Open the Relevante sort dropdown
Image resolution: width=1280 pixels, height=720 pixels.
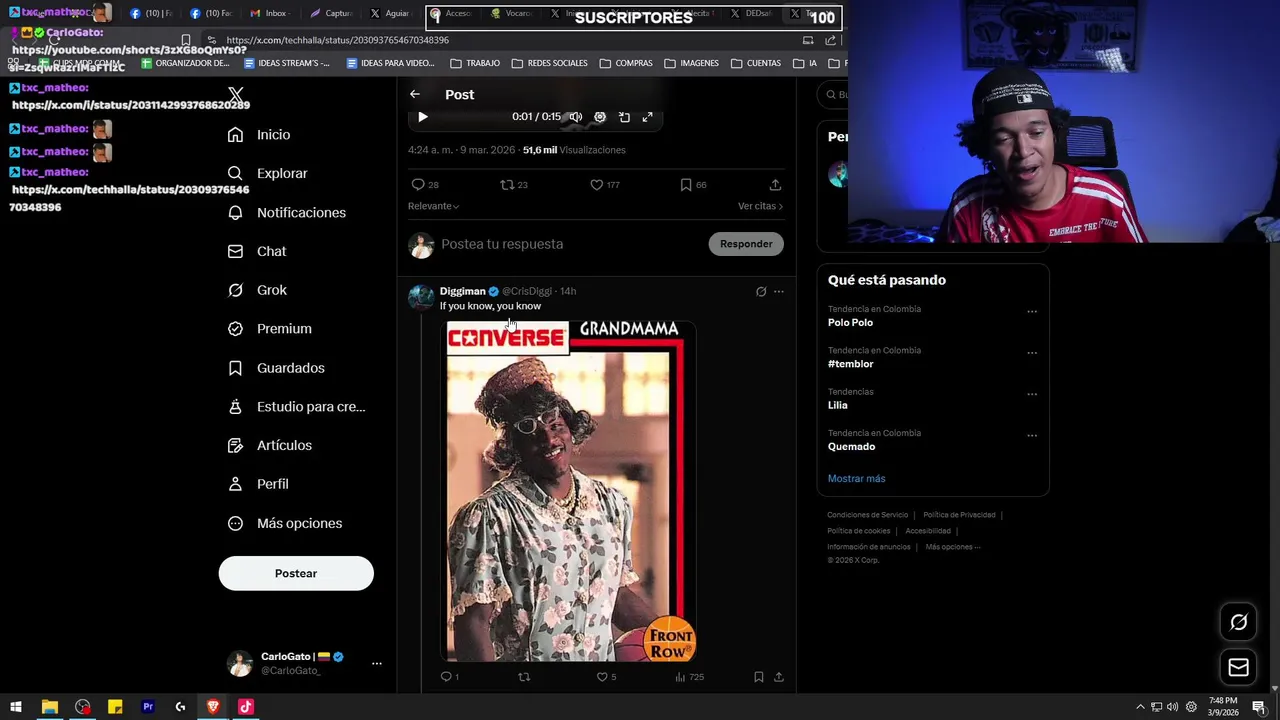coord(433,206)
